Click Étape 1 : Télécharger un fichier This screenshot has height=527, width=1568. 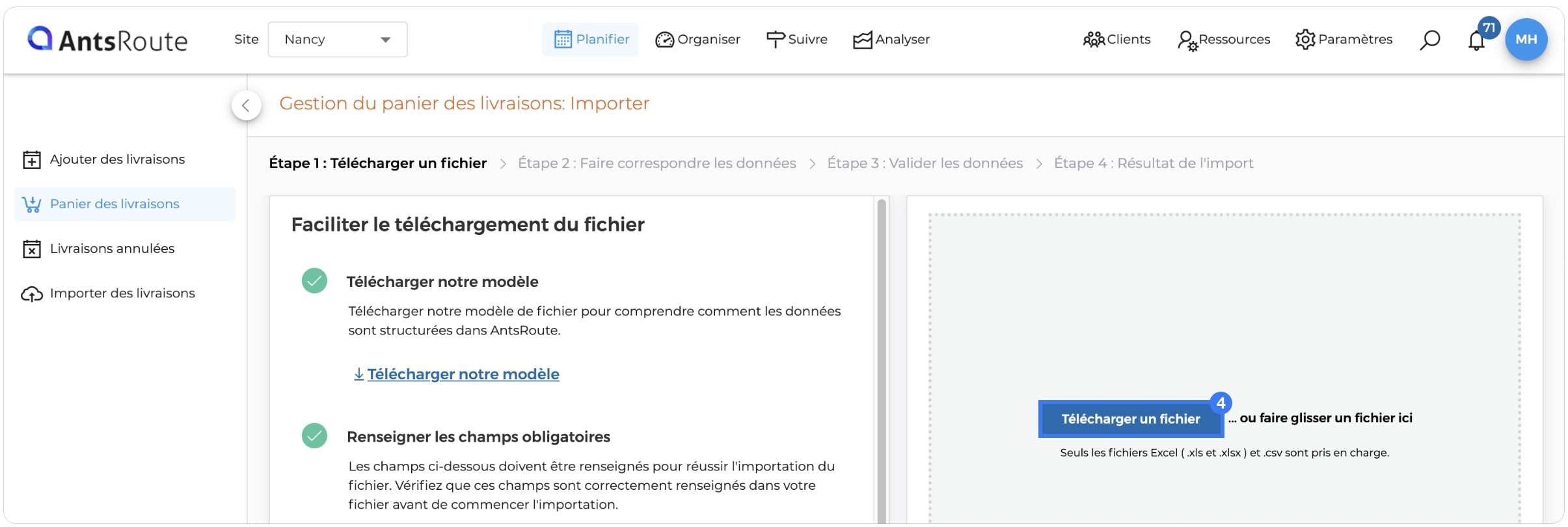pos(377,163)
